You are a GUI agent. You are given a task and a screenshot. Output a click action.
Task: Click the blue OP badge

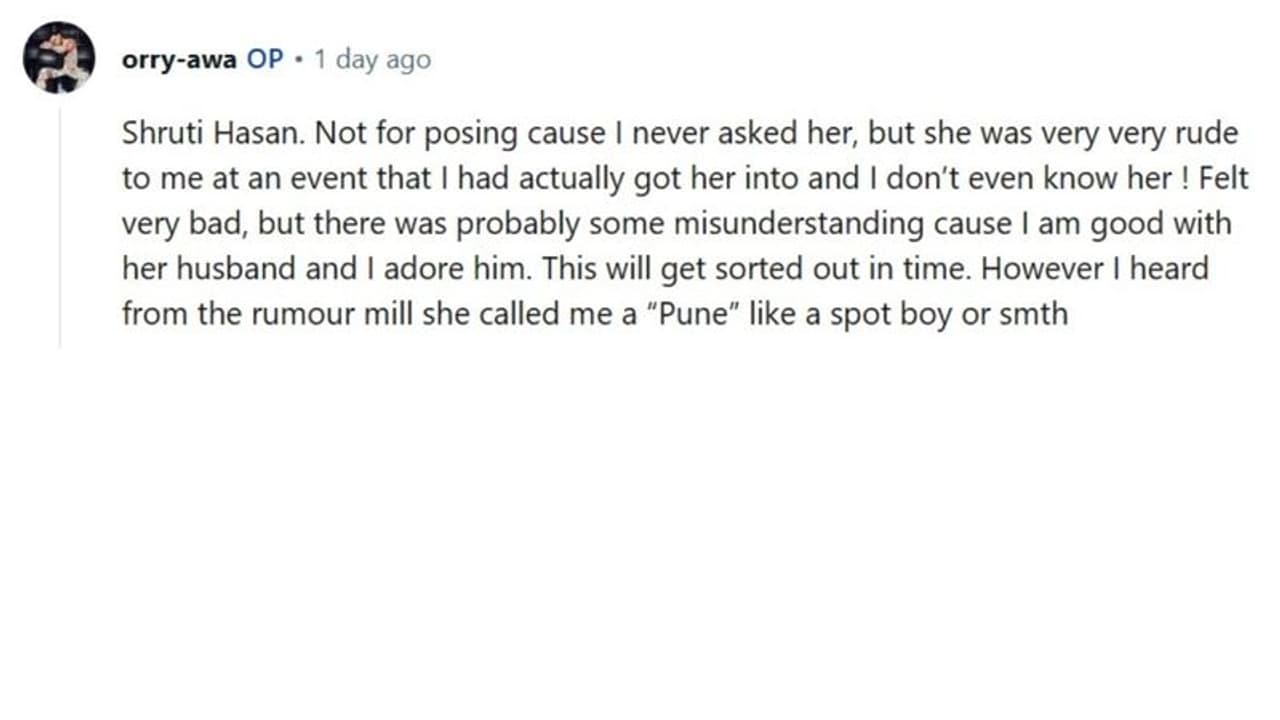(x=265, y=60)
